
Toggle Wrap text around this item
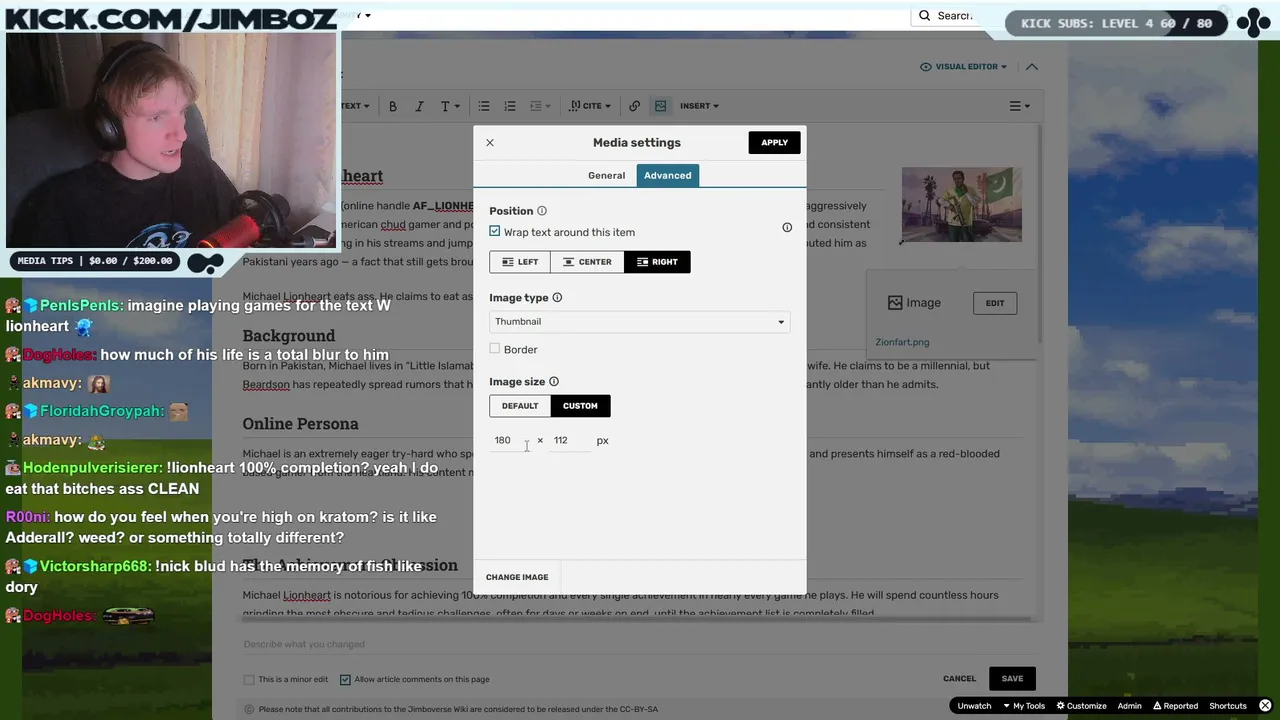tap(495, 231)
